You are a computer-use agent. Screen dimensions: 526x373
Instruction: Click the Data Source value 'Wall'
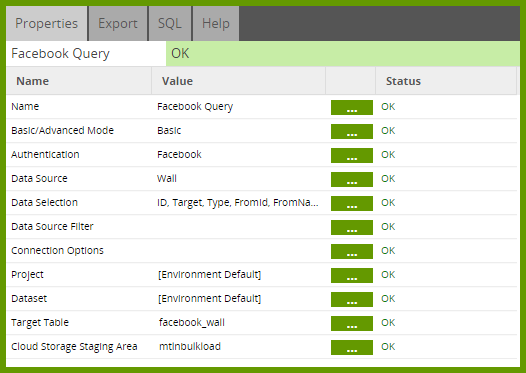coord(167,178)
